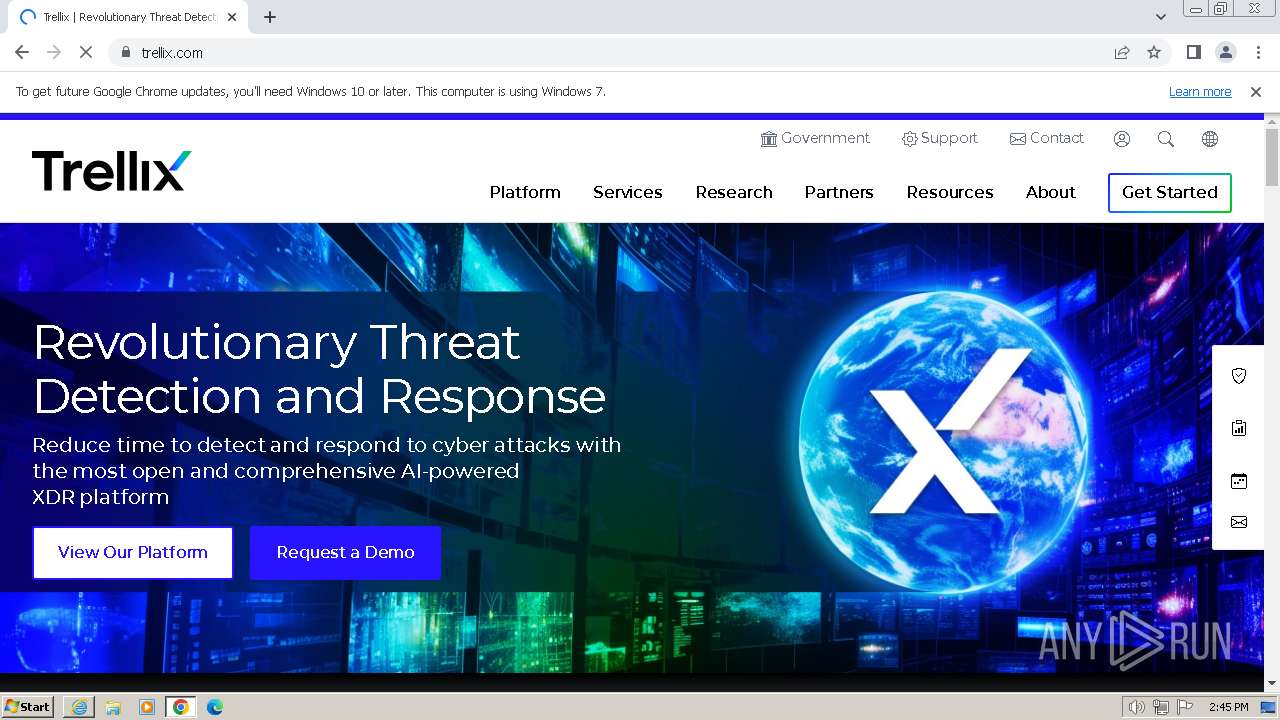The width and height of the screenshot is (1280, 720).
Task: Close the Trellix browser tab
Action: (233, 17)
